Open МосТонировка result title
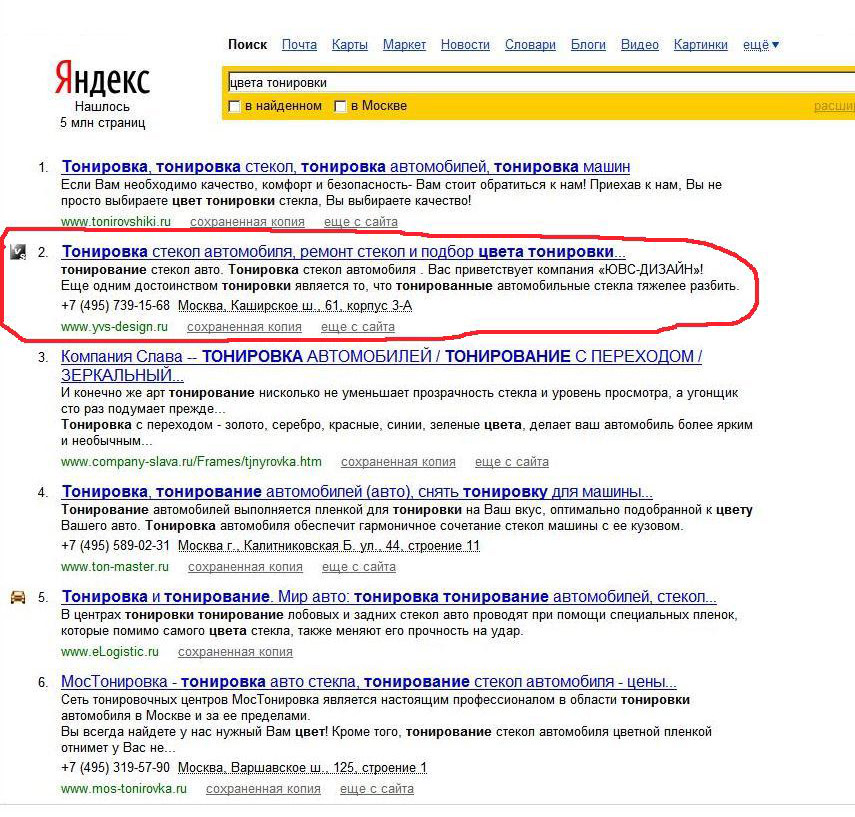 tap(369, 682)
